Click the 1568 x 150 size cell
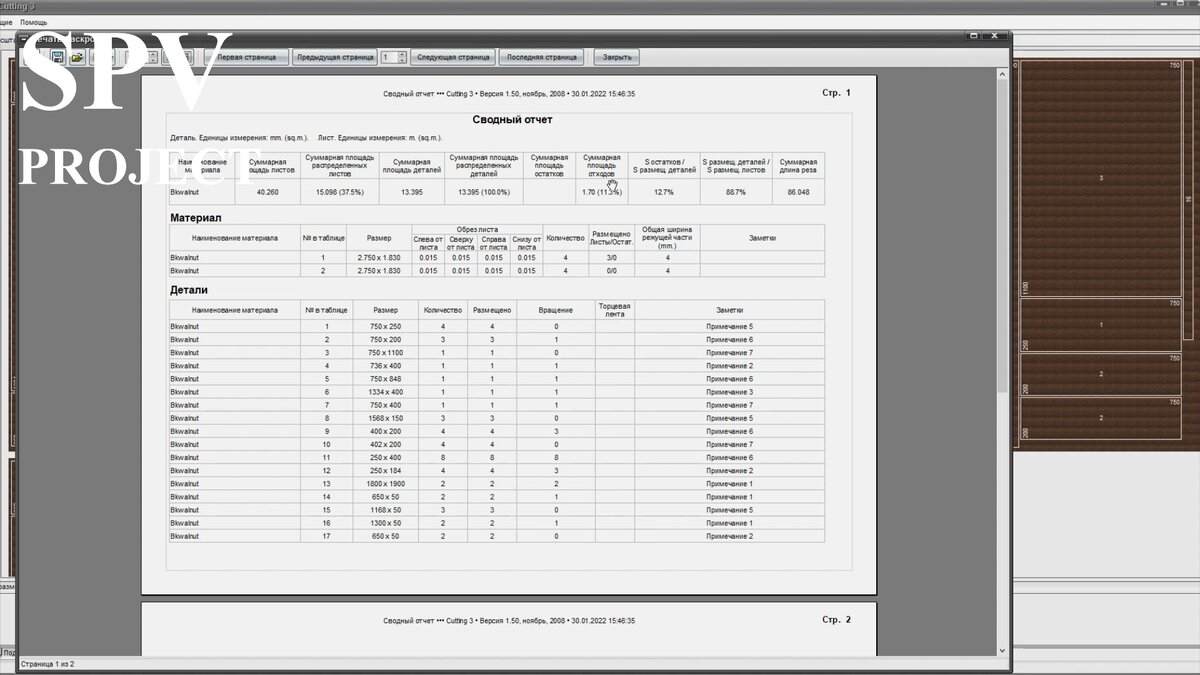The width and height of the screenshot is (1200, 675). [x=384, y=418]
